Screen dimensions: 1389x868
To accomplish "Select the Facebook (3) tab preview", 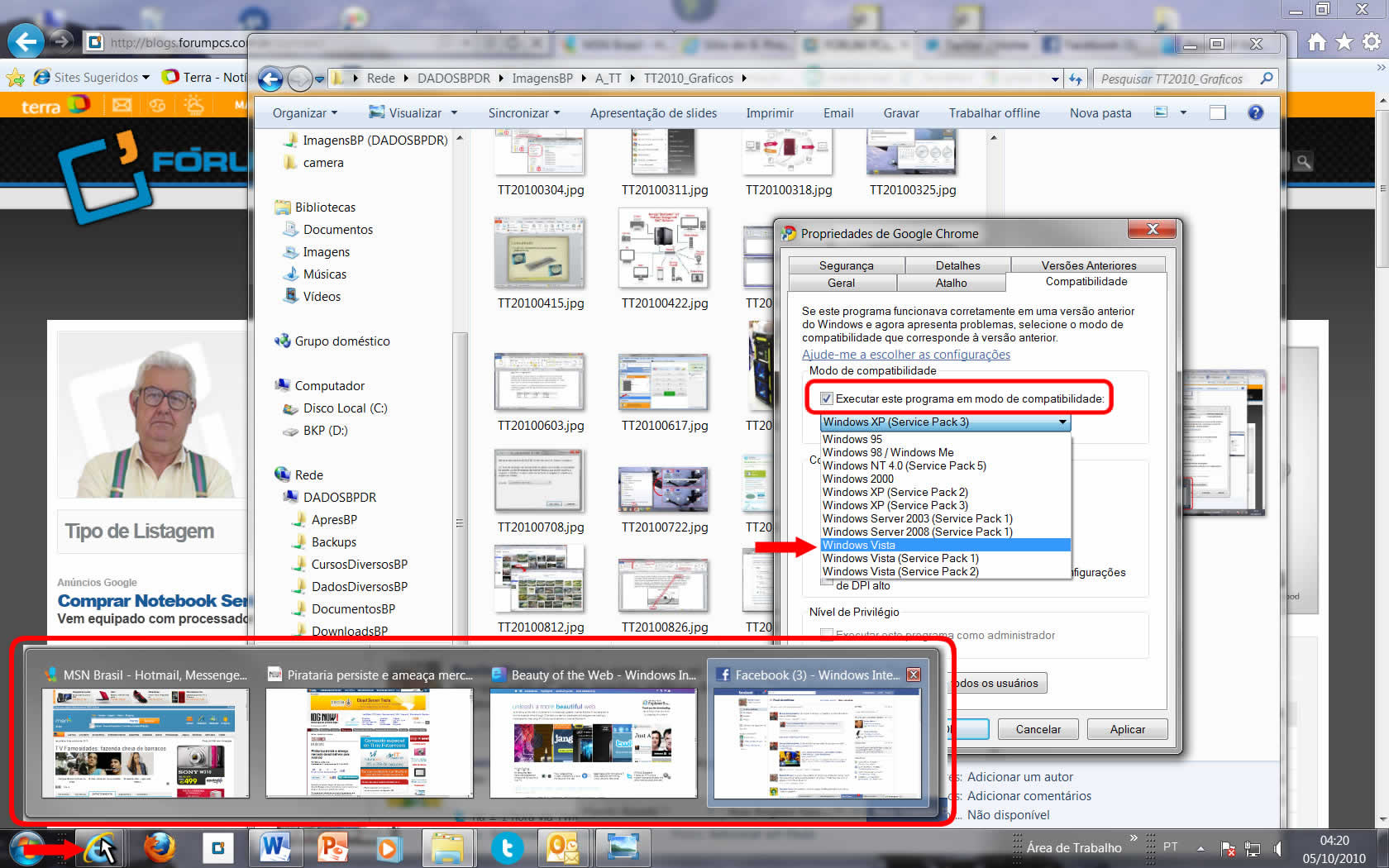I will [x=817, y=733].
